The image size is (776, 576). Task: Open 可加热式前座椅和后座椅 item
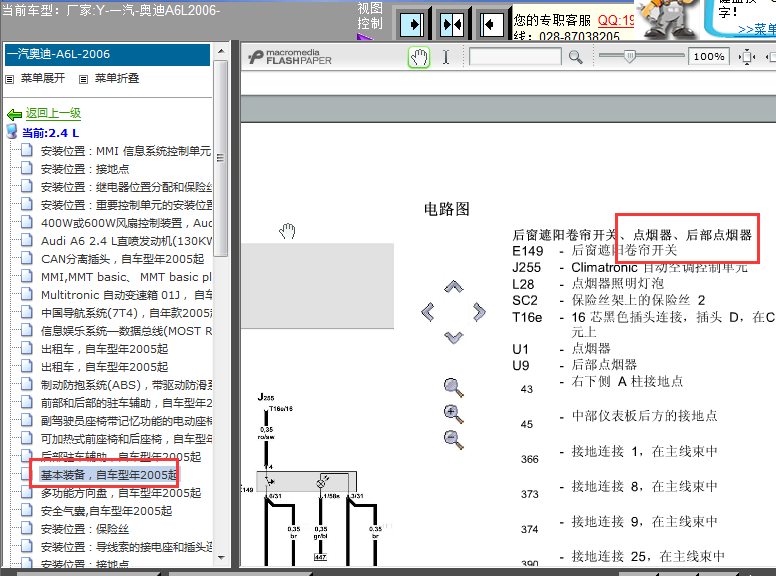126,439
